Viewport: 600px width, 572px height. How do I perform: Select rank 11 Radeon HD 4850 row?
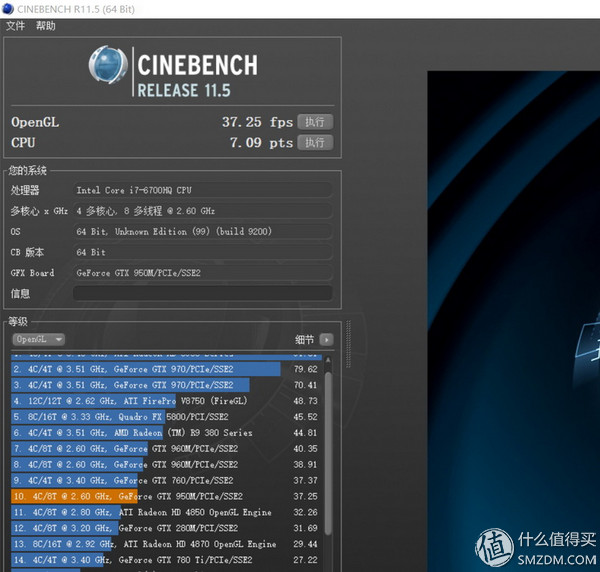pyautogui.click(x=167, y=512)
